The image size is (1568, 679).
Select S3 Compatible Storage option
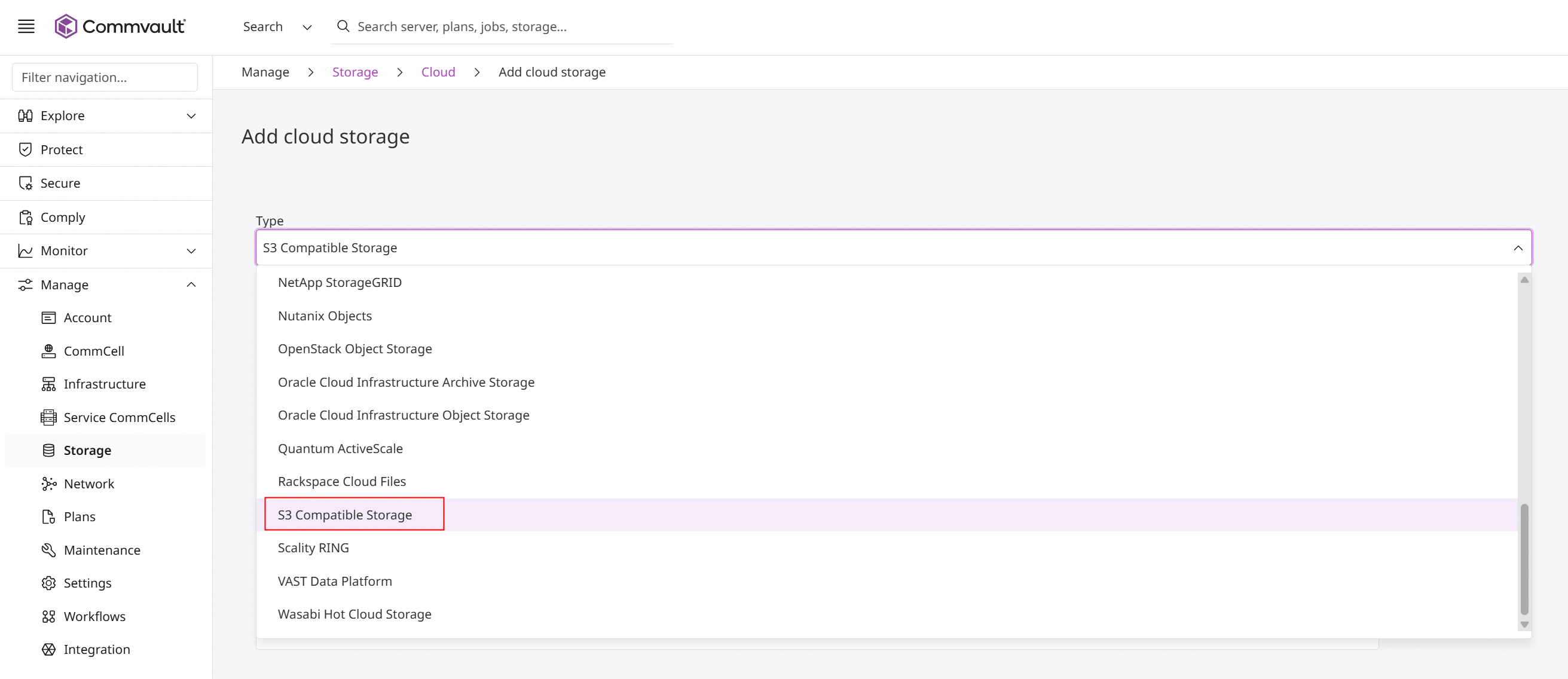tap(887, 515)
